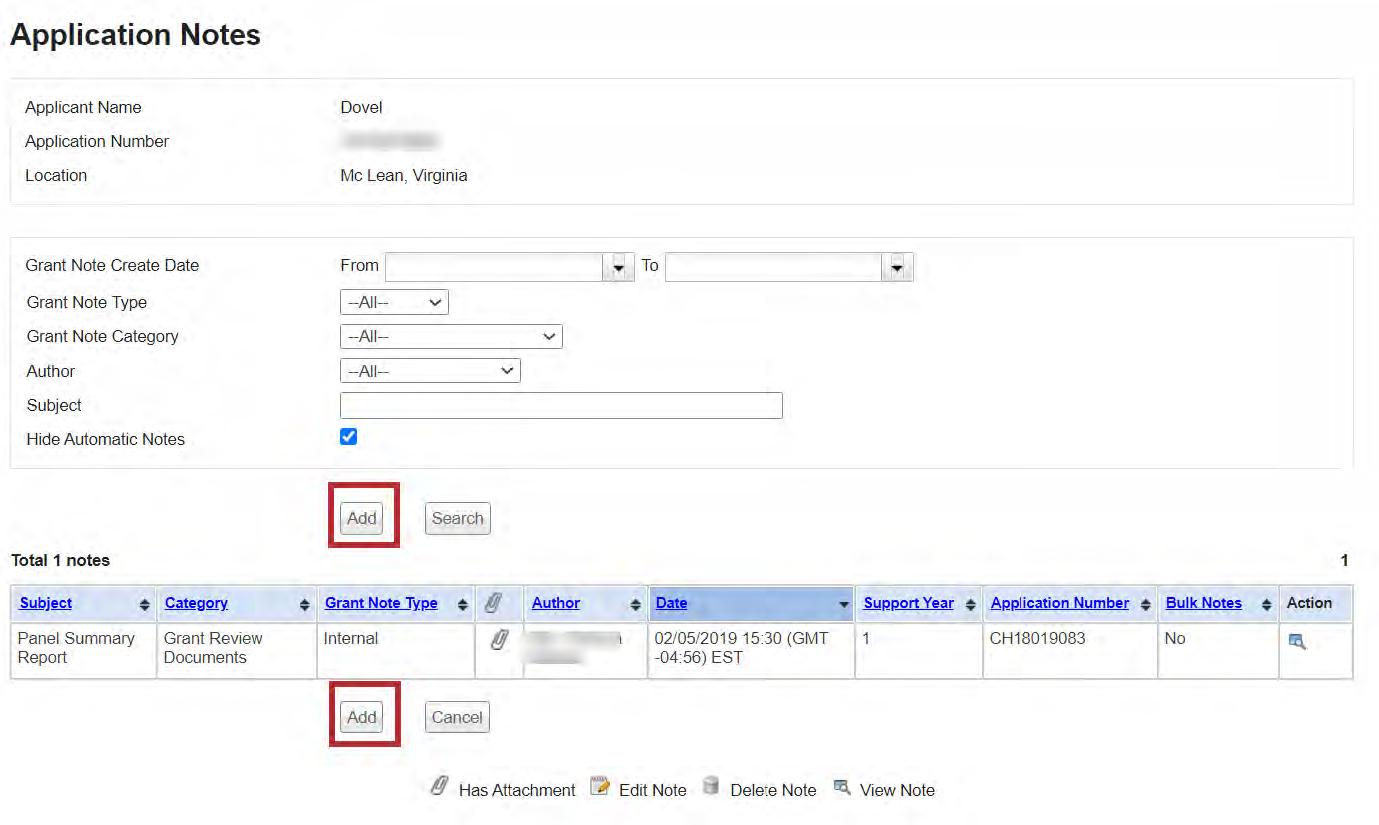
Task: Click sort arrows on the Subject column
Action: (144, 605)
